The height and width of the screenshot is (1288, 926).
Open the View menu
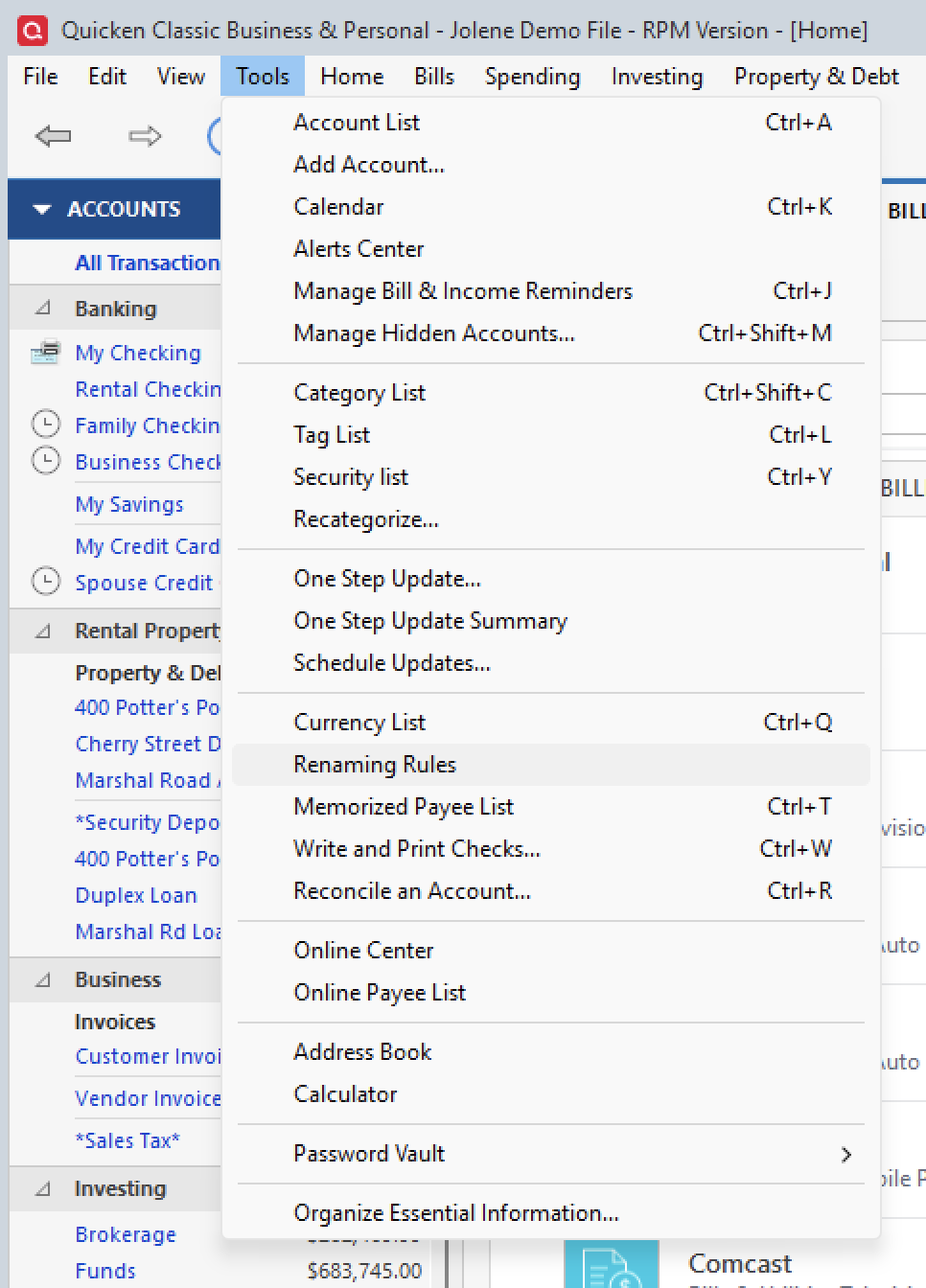coord(181,77)
